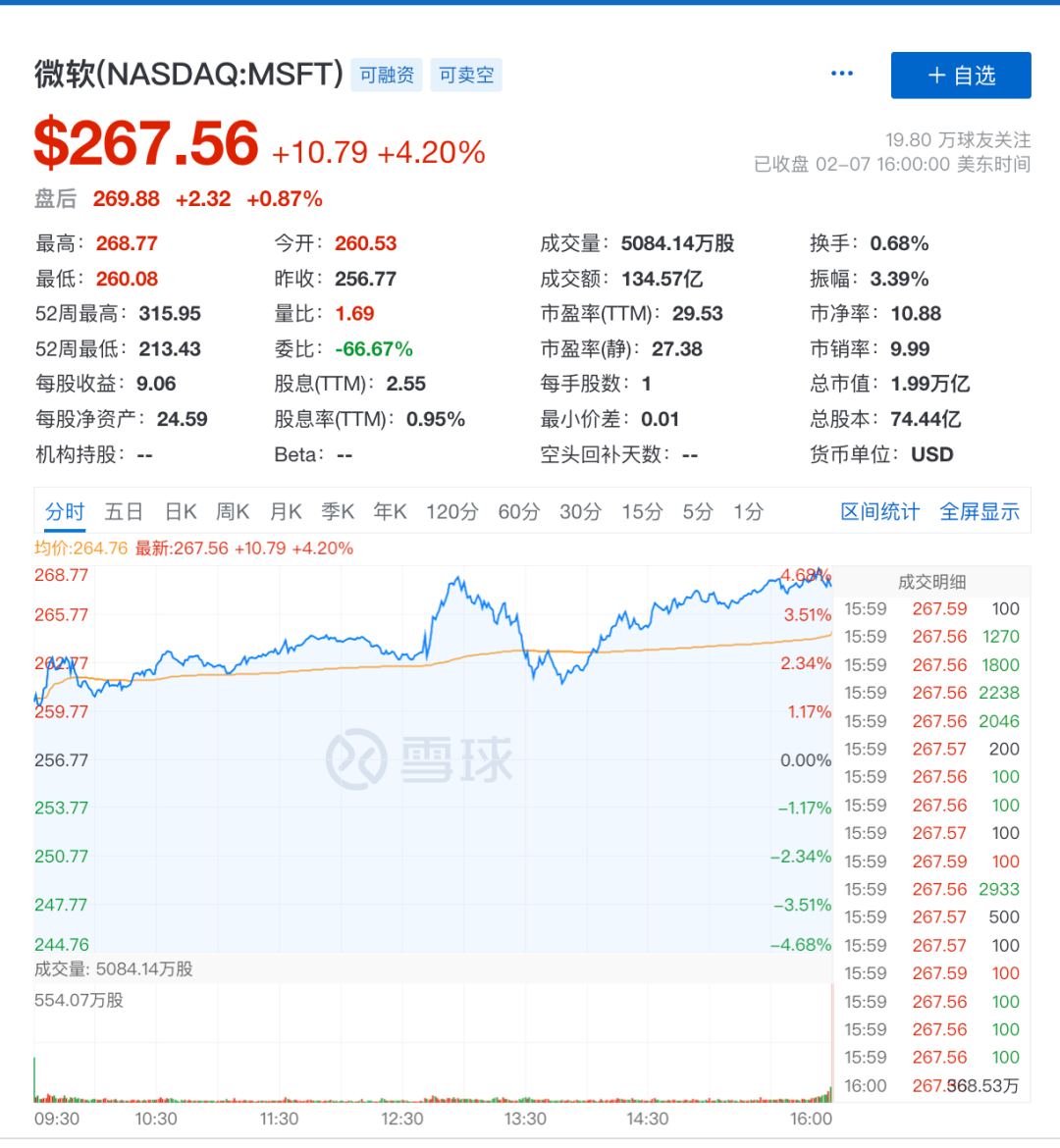Screen dimensions: 1060x1148
Task: Click the 可融资 tag
Action: click(387, 75)
